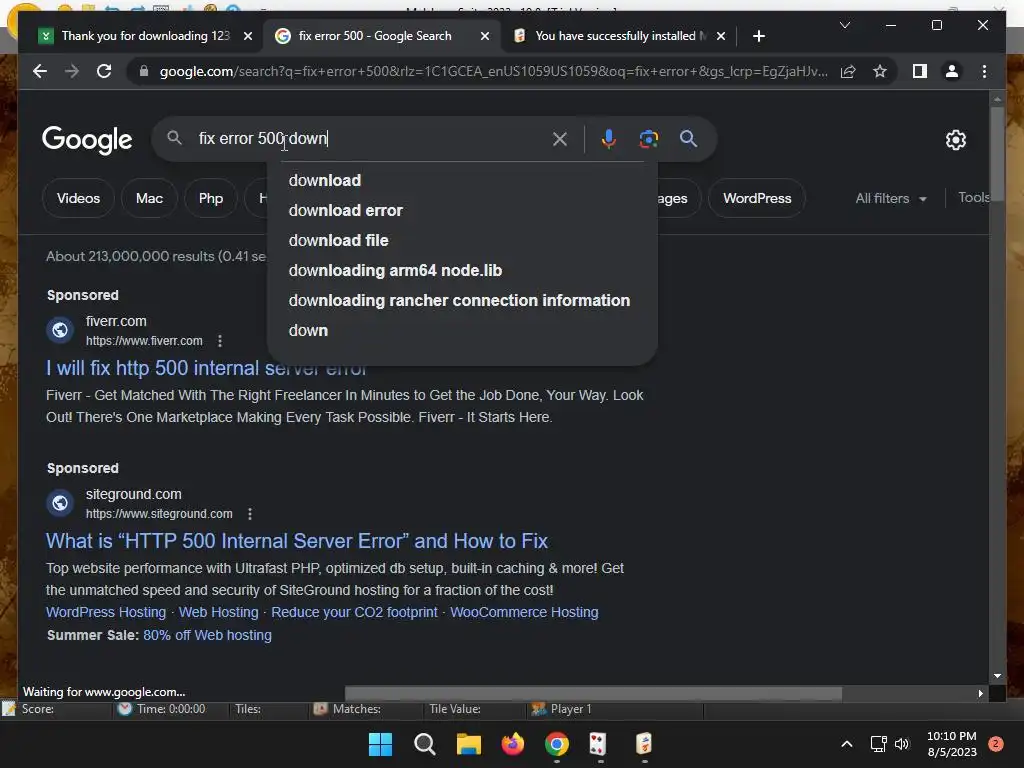Search by image with Google Lens

[648, 138]
